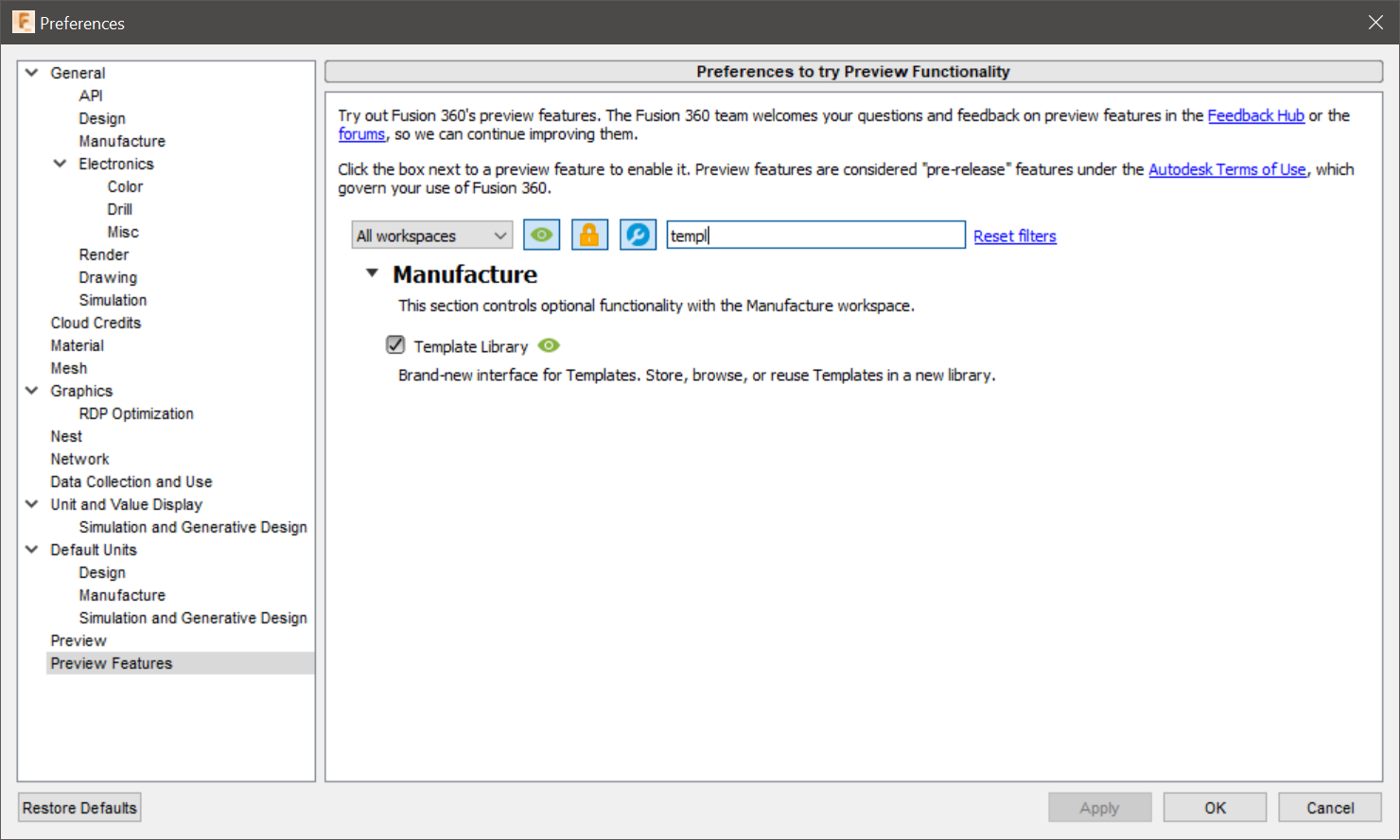Image resolution: width=1400 pixels, height=840 pixels.
Task: Close the Preferences window
Action: point(1375,23)
